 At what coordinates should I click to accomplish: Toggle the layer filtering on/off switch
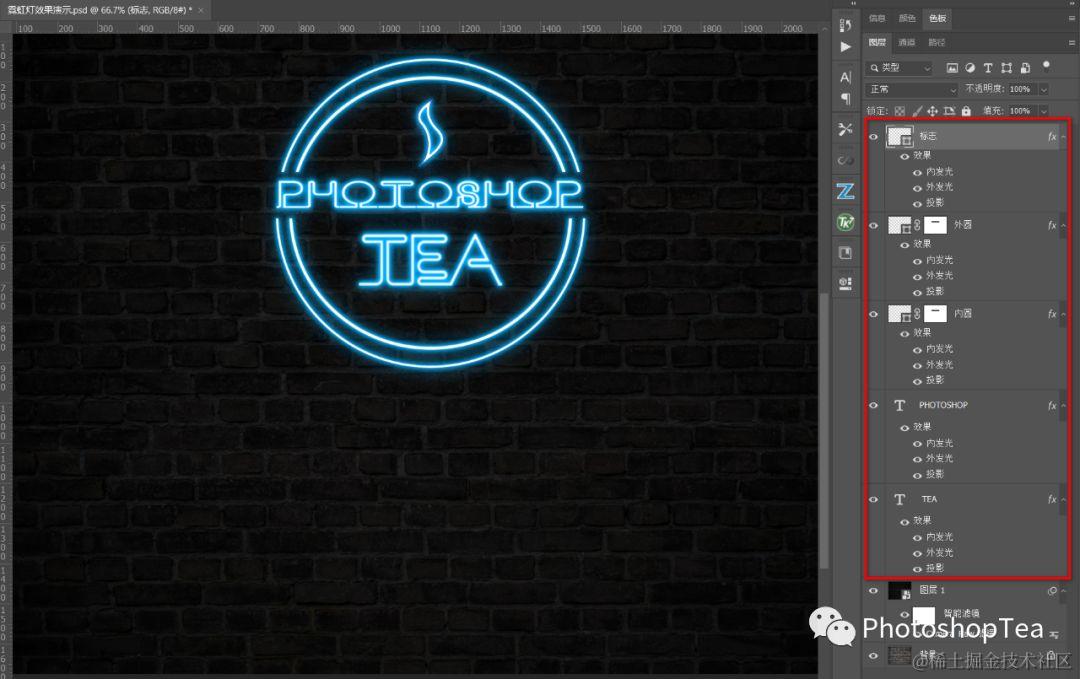coord(1046,66)
